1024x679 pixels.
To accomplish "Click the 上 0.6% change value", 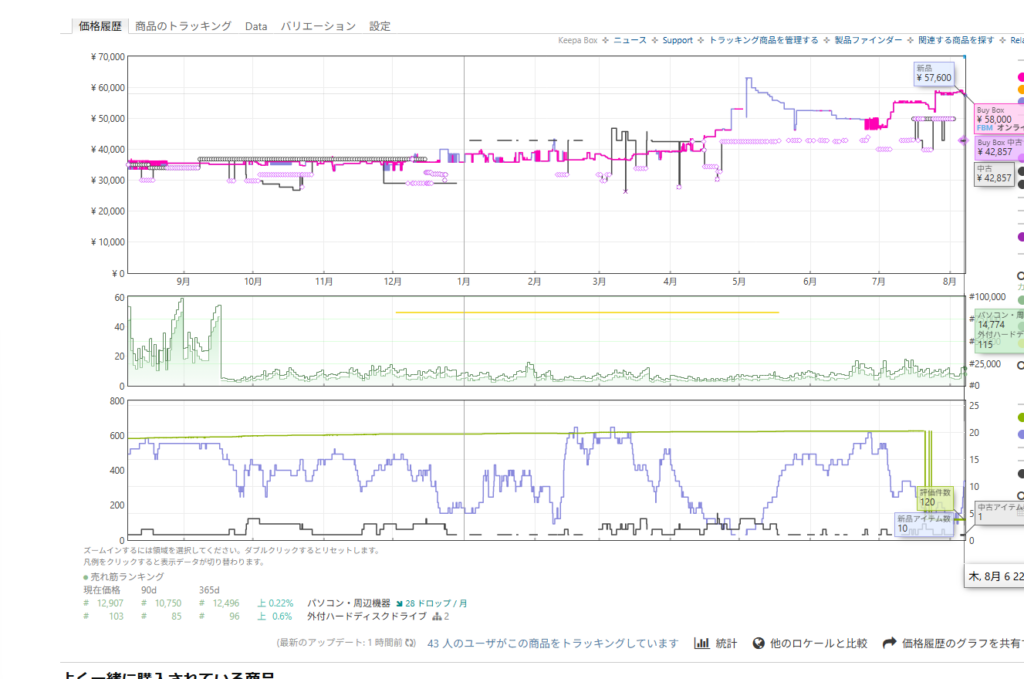I will [x=274, y=616].
